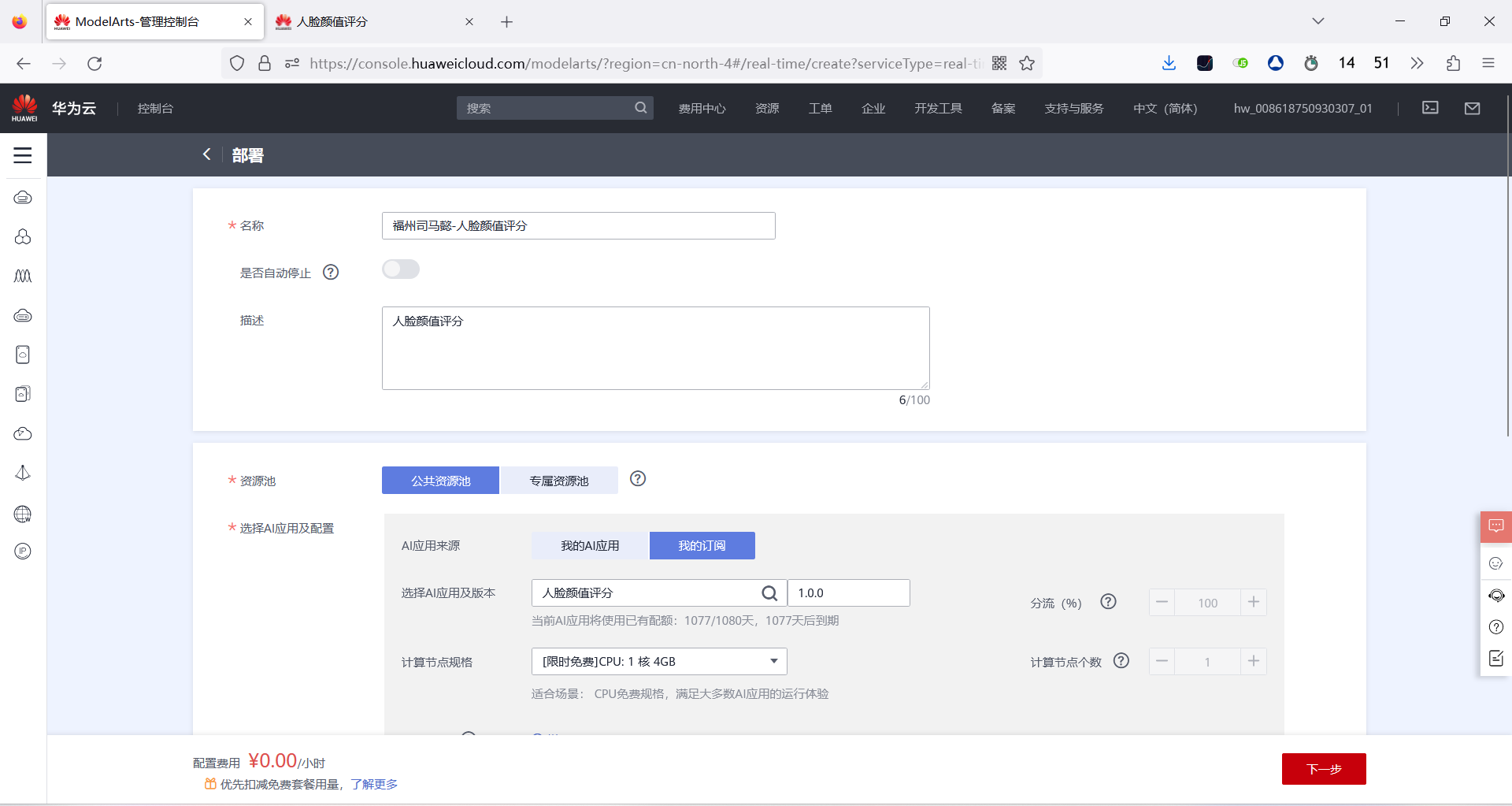Click the 选择AI应用 name field
This screenshot has height=806, width=1512.
click(x=659, y=593)
